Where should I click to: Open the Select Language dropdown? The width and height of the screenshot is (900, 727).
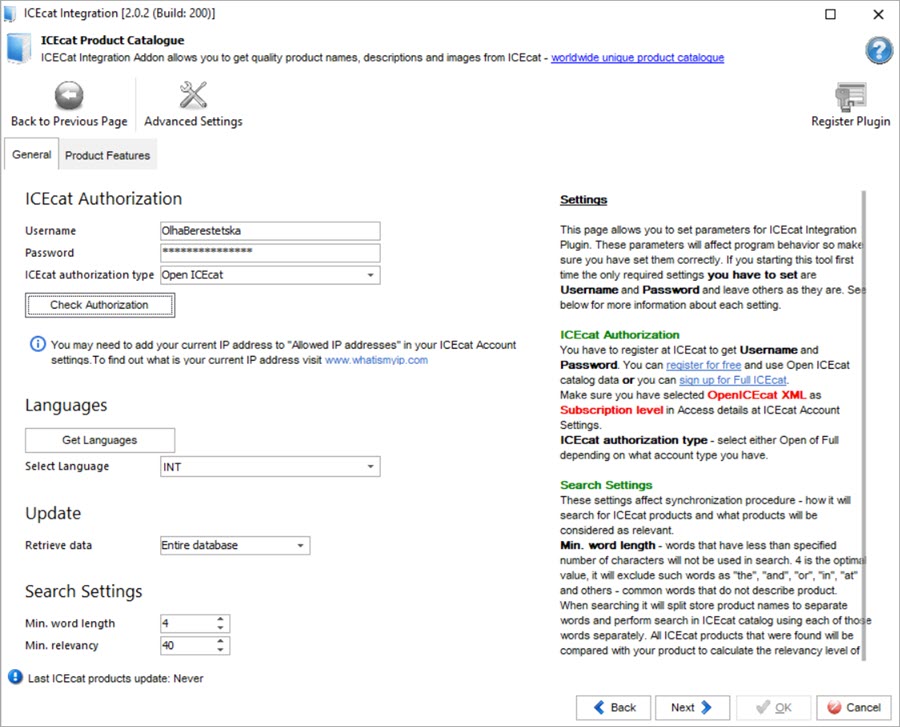click(270, 466)
